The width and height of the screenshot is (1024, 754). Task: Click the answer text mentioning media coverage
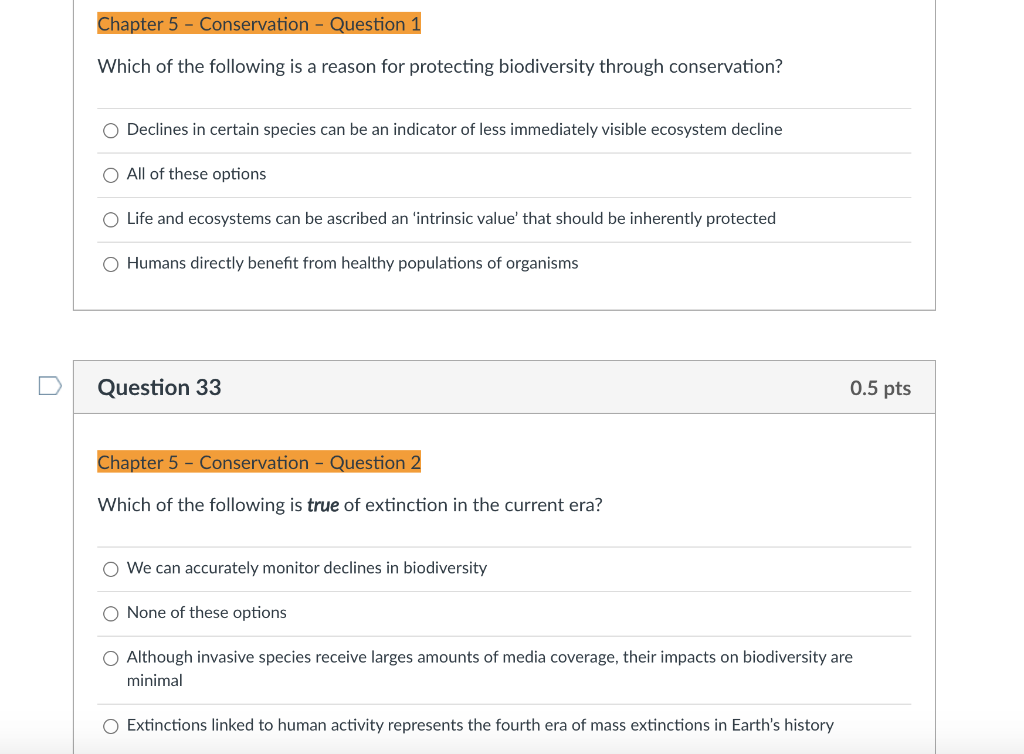489,657
